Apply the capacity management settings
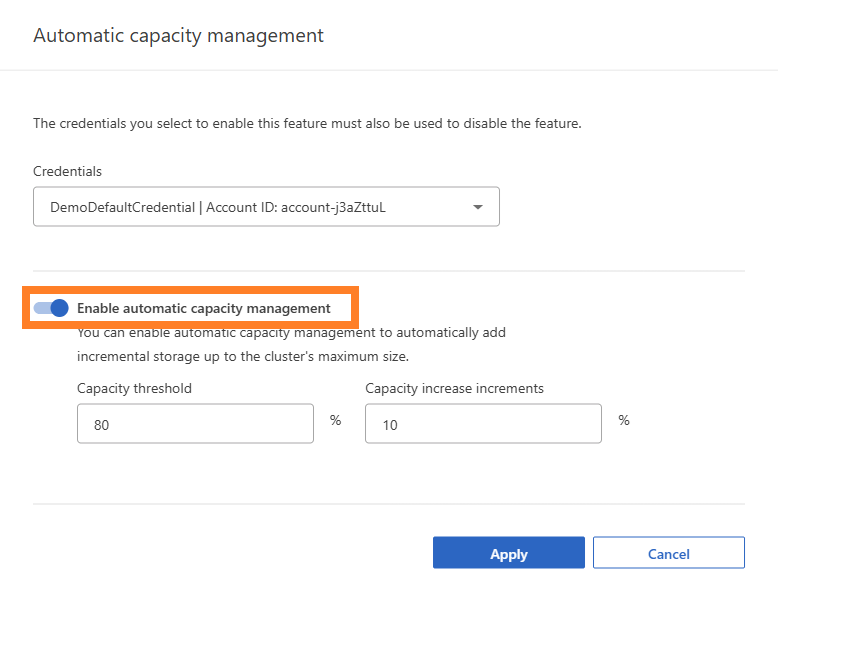Image resolution: width=851 pixels, height=651 pixels. point(508,552)
